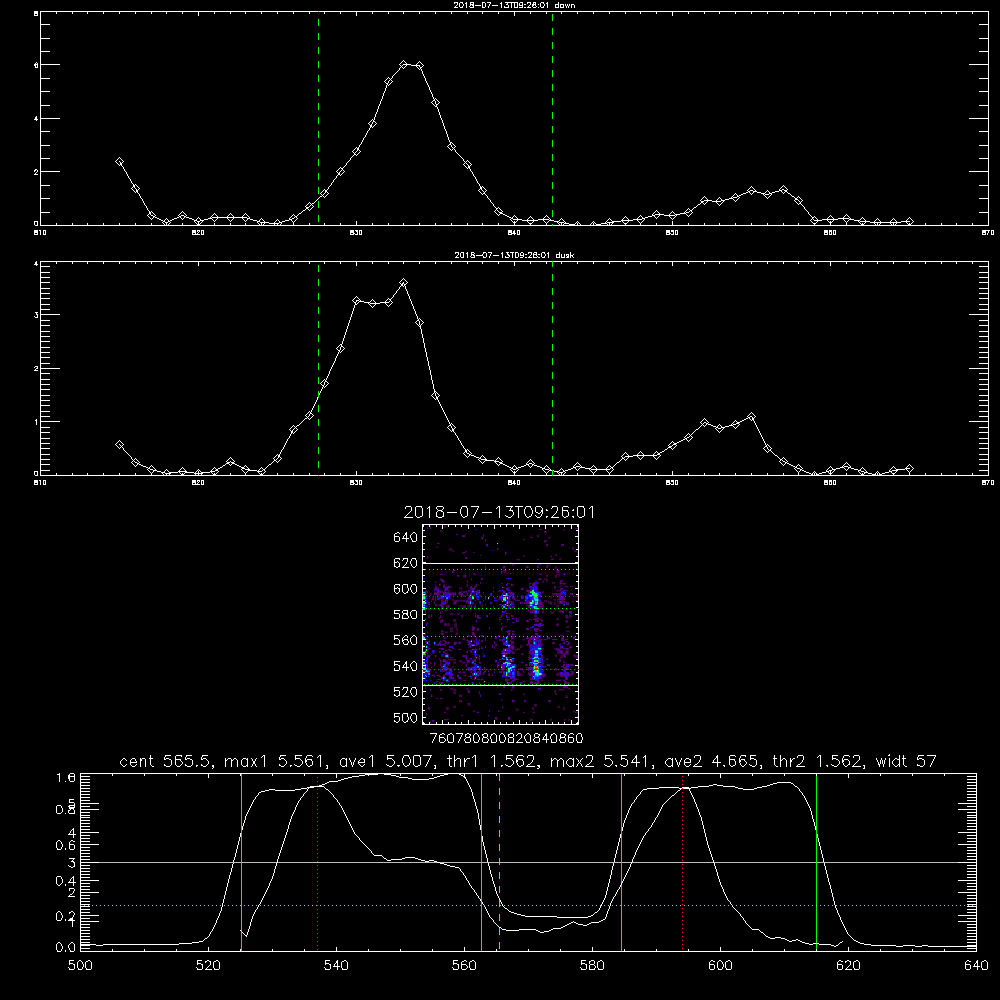The width and height of the screenshot is (1000, 1000).
Task: Click the left green dashed line in the dawn plot
Action: [x=318, y=119]
